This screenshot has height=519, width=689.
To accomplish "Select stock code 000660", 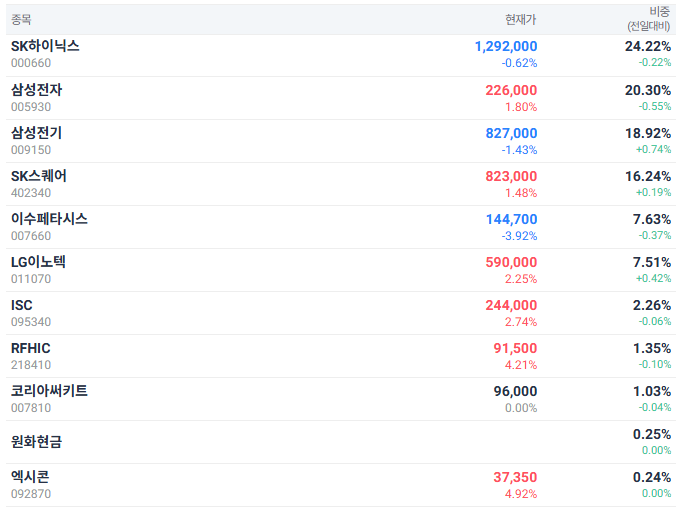I will 31,63.
